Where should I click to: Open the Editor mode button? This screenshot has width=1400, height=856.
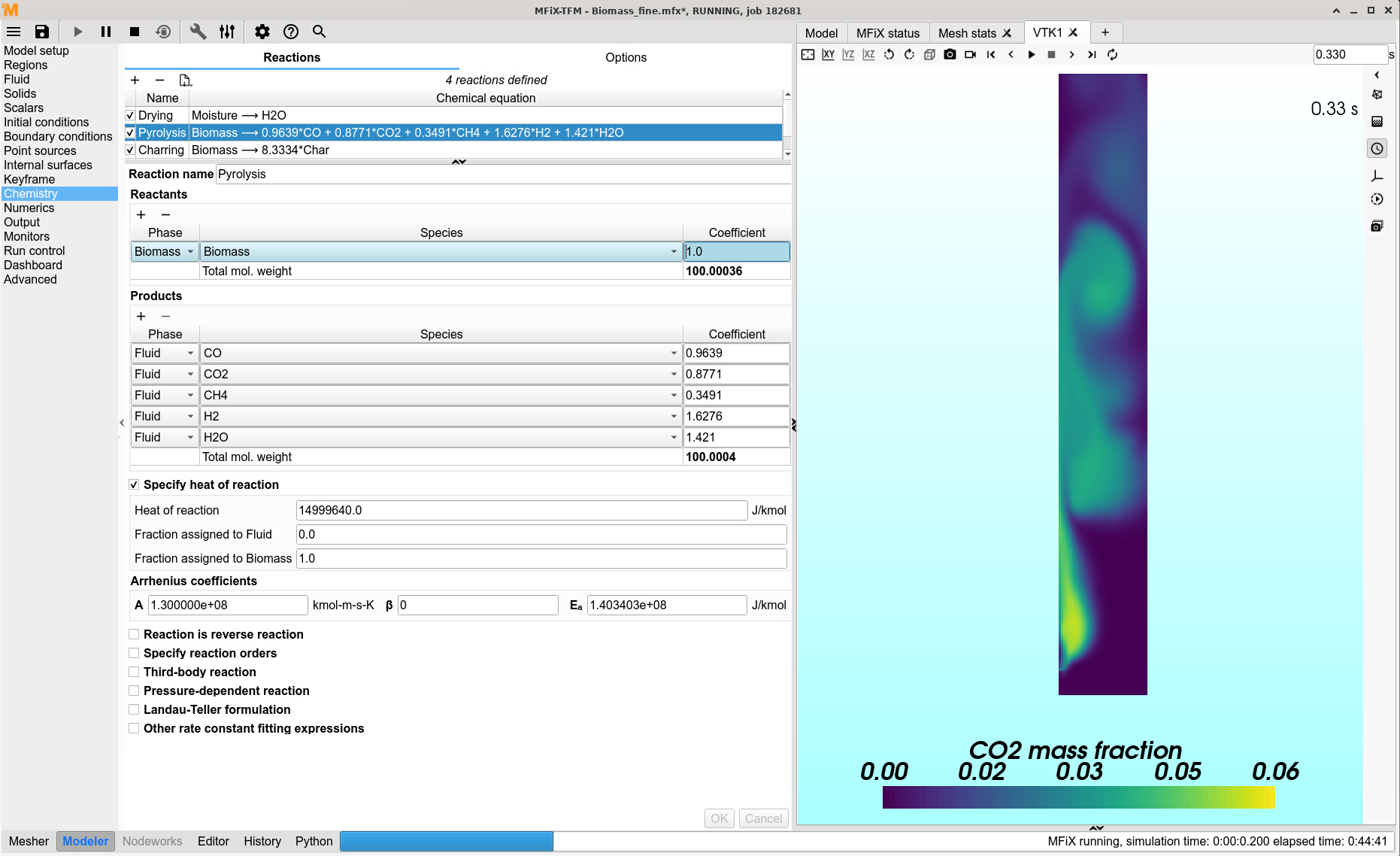pyautogui.click(x=213, y=841)
